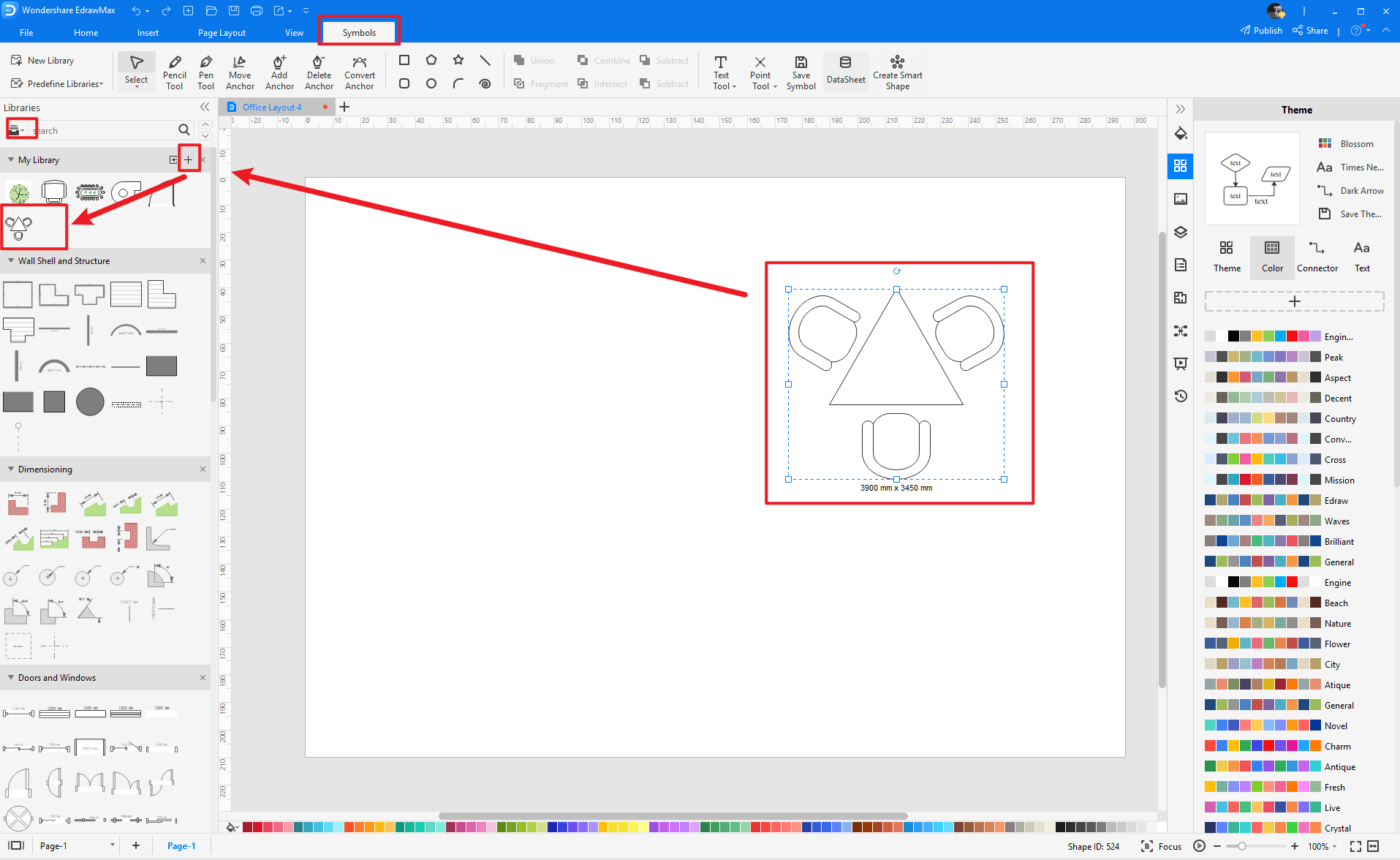Collapse the Dimensioning library section
Viewport: 1400px width, 860px height.
(x=11, y=469)
